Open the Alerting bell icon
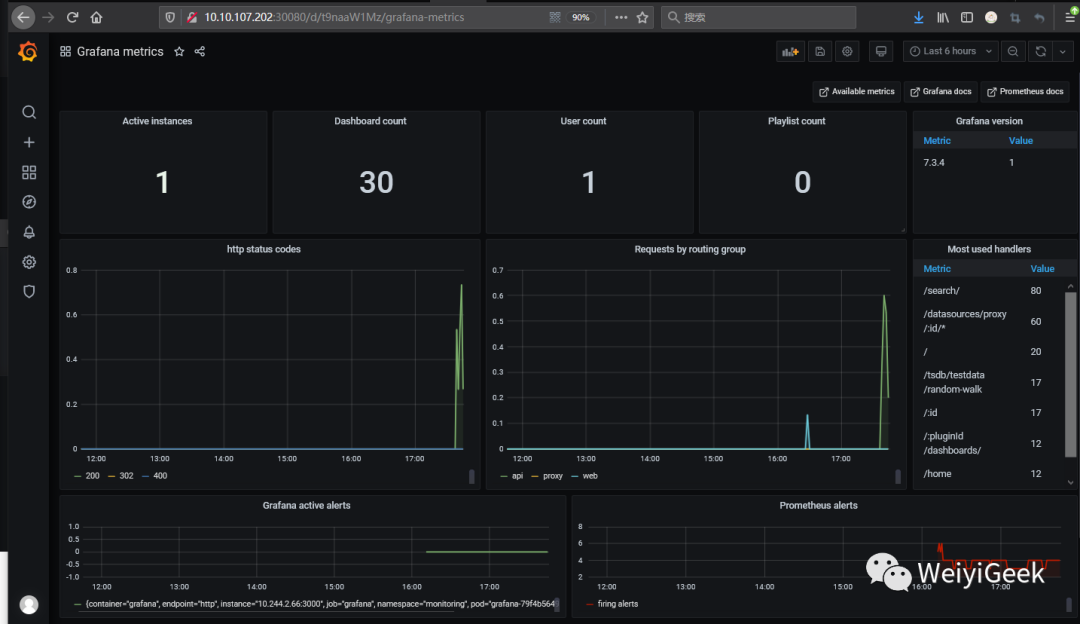 pos(29,232)
